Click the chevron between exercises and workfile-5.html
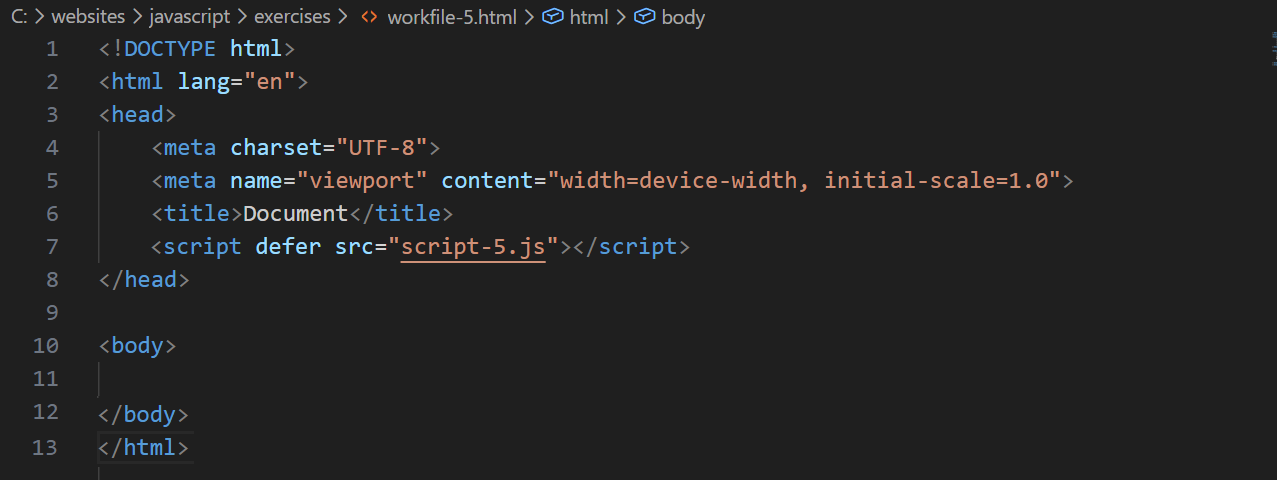 [x=343, y=17]
